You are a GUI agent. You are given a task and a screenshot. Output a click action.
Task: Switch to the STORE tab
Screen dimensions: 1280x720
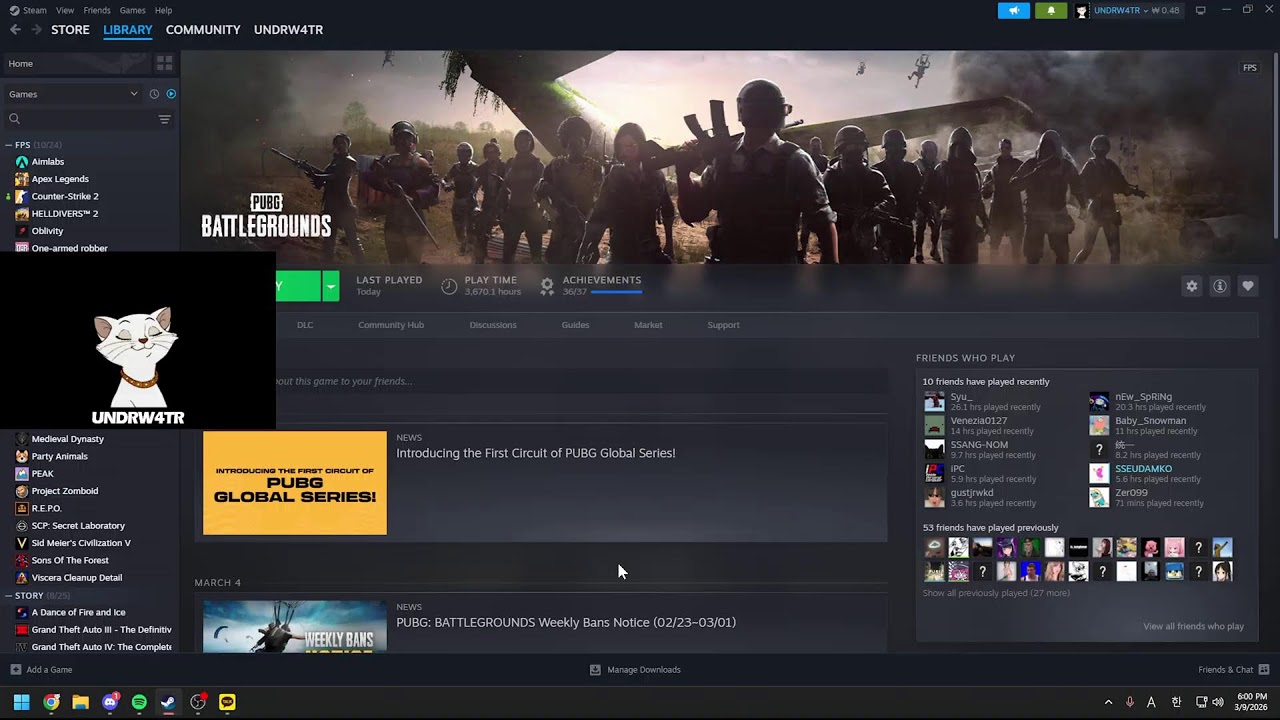click(x=70, y=30)
